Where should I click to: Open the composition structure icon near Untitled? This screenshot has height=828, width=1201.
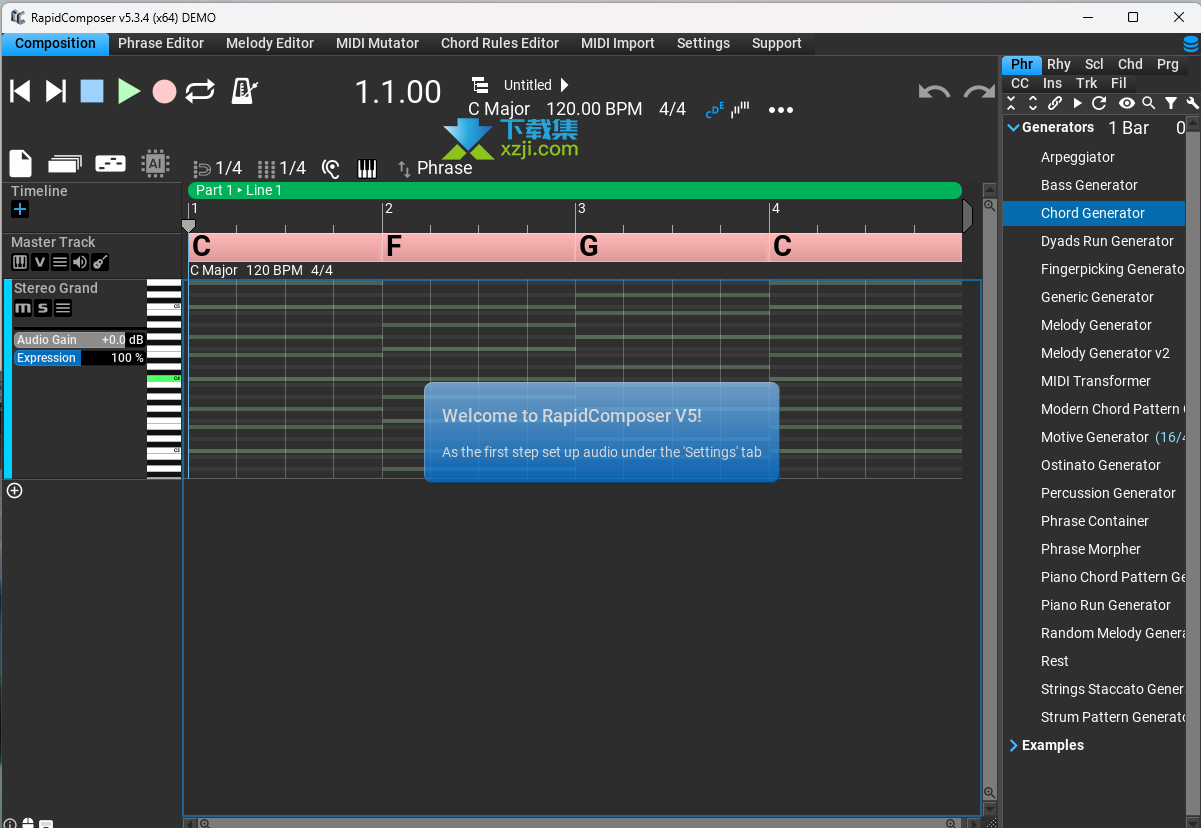480,85
